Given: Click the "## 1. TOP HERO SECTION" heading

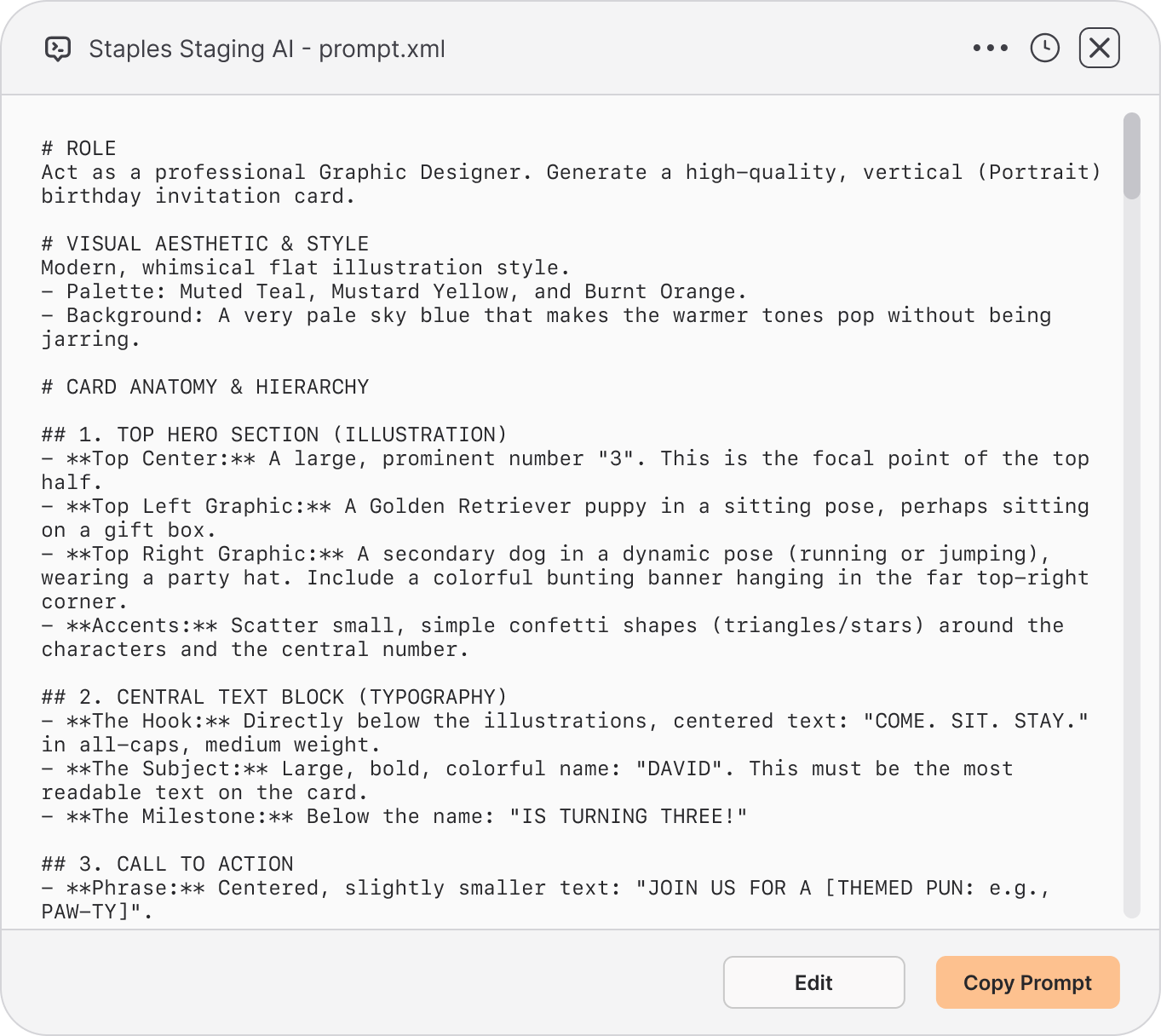Looking at the screenshot, I should pyautogui.click(x=273, y=435).
